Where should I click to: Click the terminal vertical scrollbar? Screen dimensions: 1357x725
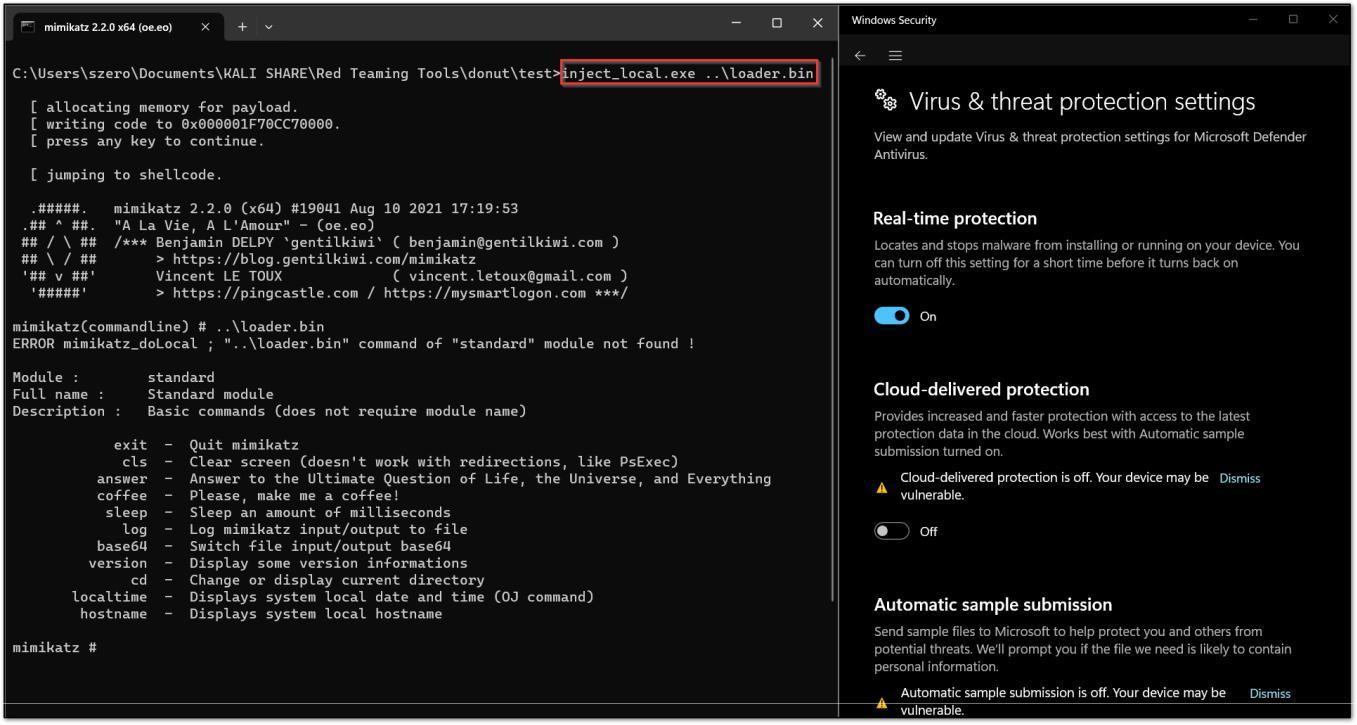(833, 330)
